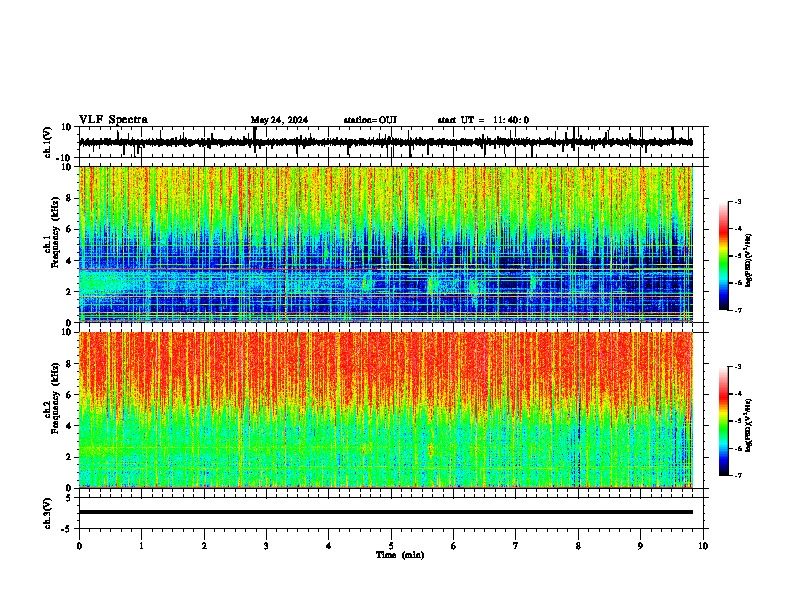Image resolution: width=792 pixels, height=612 pixels.
Task: Click the "station=OUI" label
Action: [x=370, y=120]
